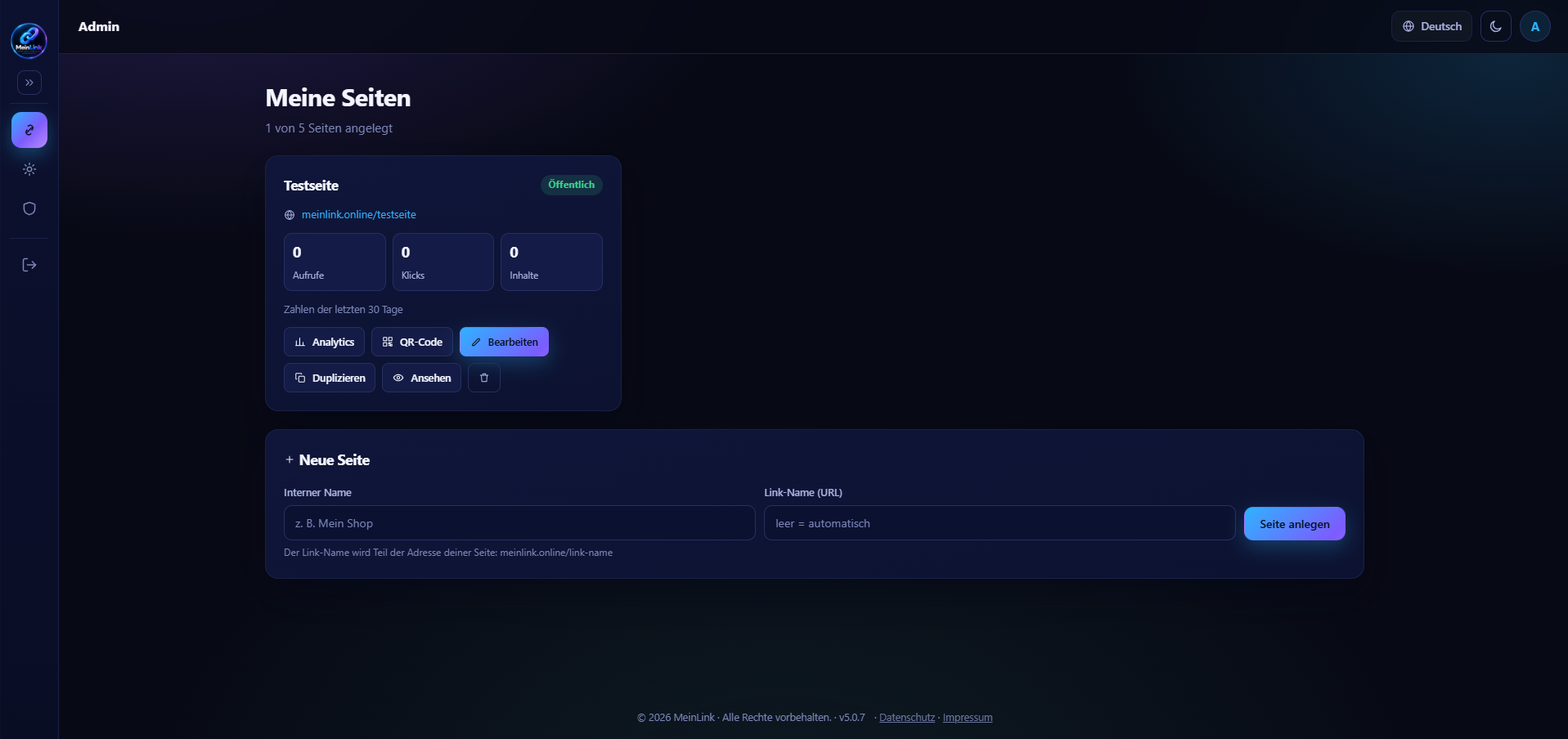Open the meinlink.online/testseite link
The width and height of the screenshot is (1568, 739).
pyautogui.click(x=359, y=214)
